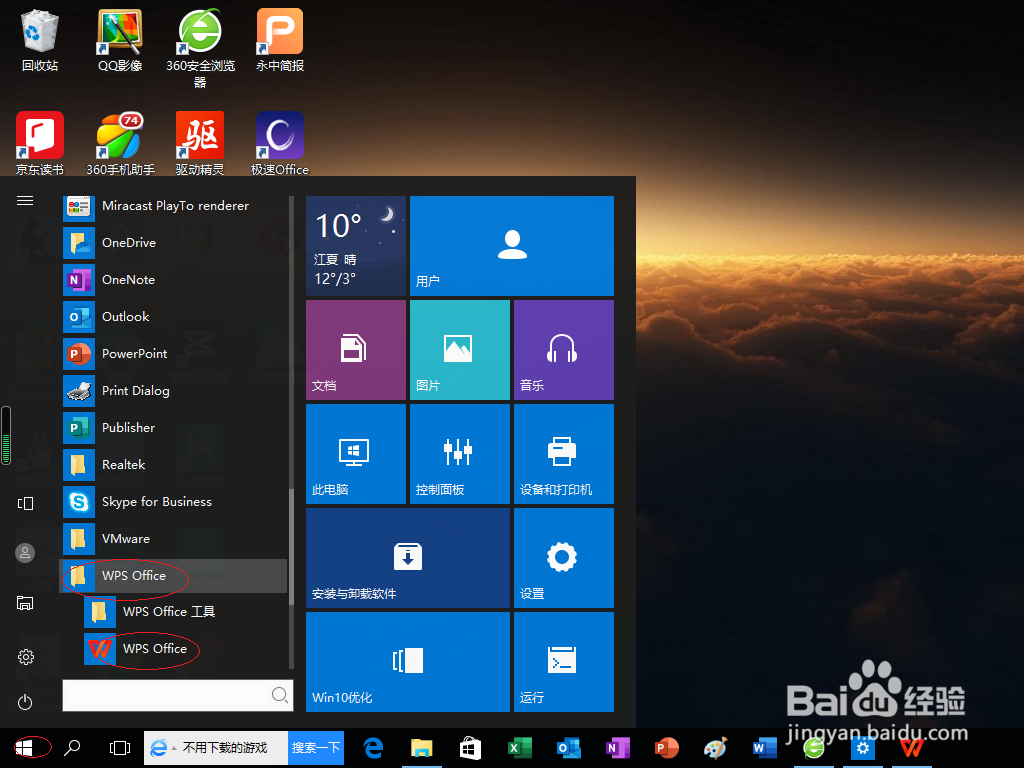This screenshot has height=768, width=1024.
Task: Open 驱动精灵 desktop shortcut
Action: (x=200, y=143)
